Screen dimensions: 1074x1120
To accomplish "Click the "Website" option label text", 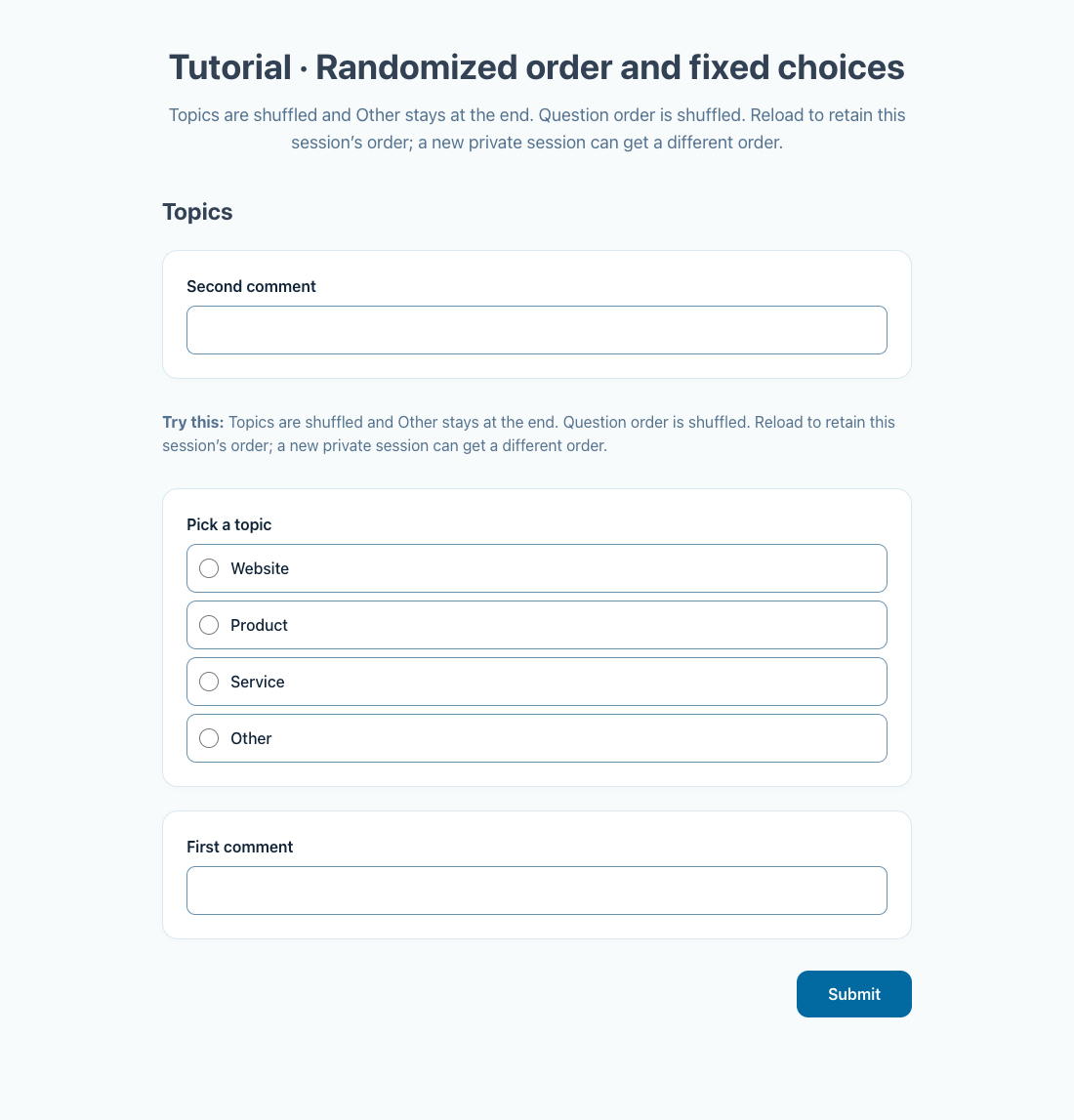I will (260, 568).
